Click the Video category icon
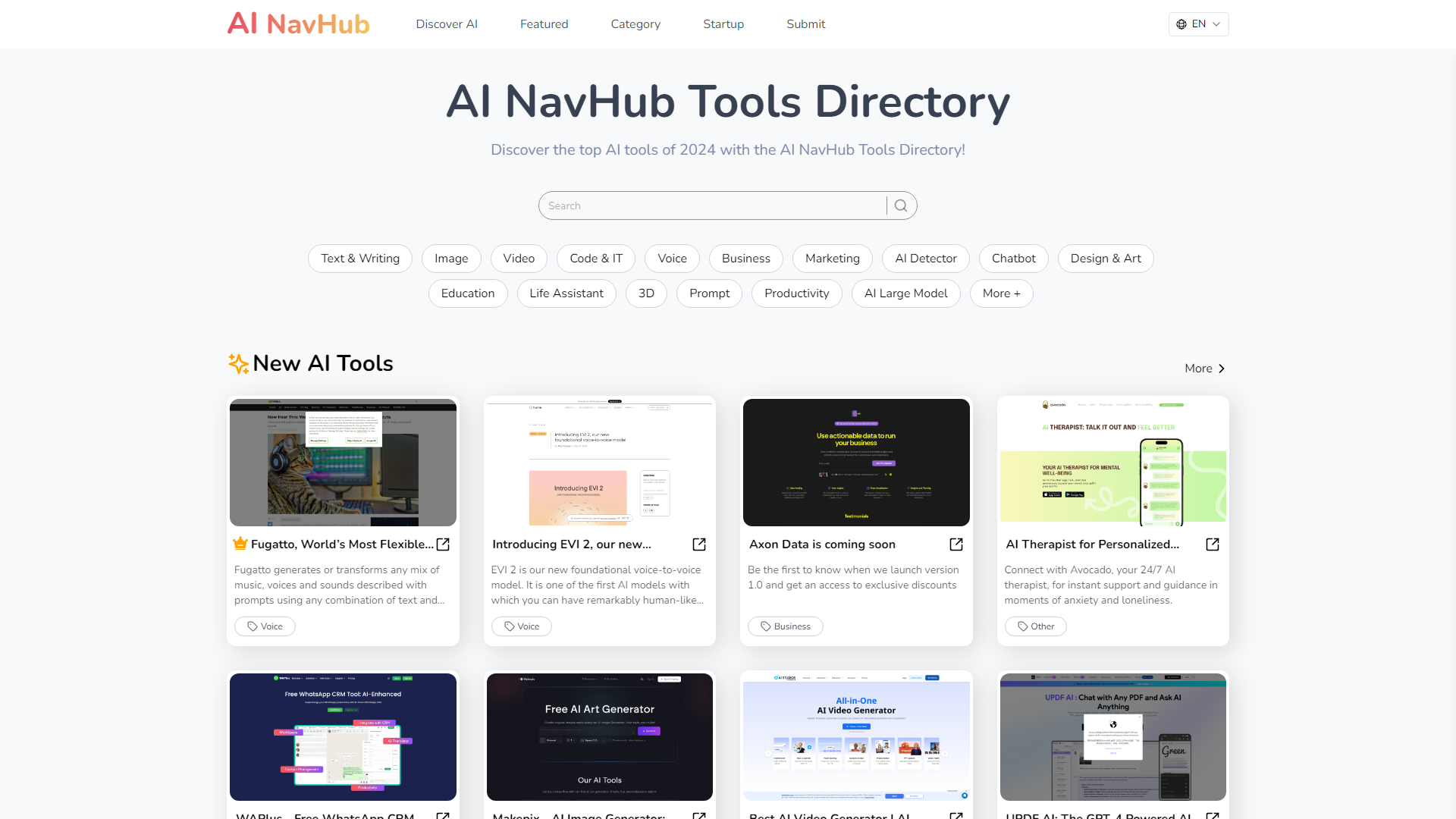Viewport: 1456px width, 819px height. [x=518, y=258]
